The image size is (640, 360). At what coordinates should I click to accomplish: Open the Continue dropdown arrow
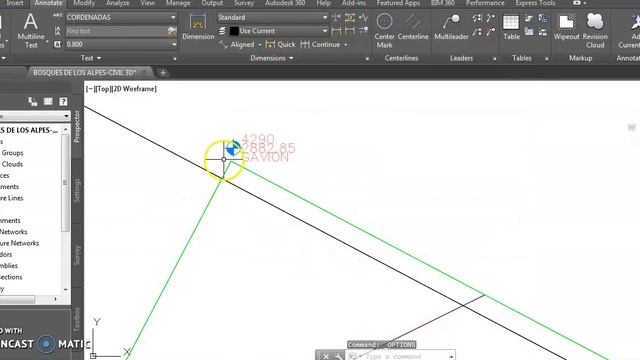(x=346, y=44)
